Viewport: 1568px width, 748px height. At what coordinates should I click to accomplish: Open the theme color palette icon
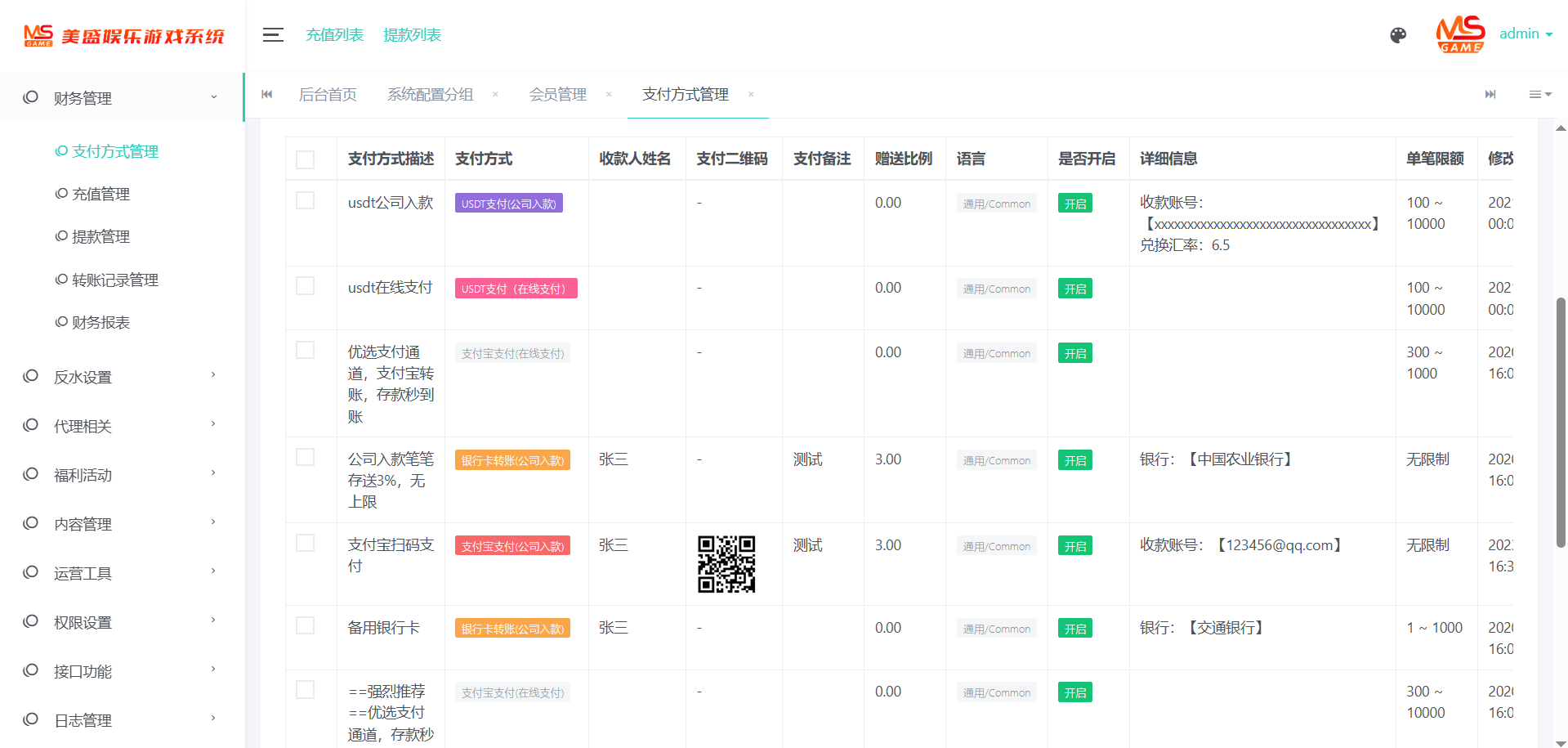tap(1398, 35)
